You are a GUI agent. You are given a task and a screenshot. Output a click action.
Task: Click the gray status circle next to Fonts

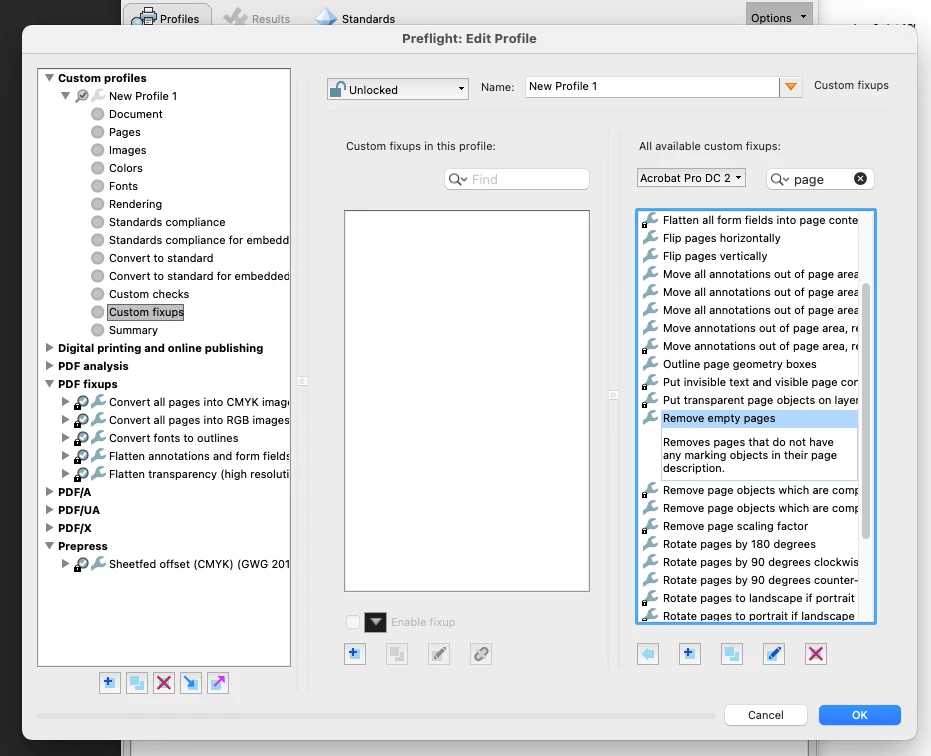pyautogui.click(x=97, y=186)
